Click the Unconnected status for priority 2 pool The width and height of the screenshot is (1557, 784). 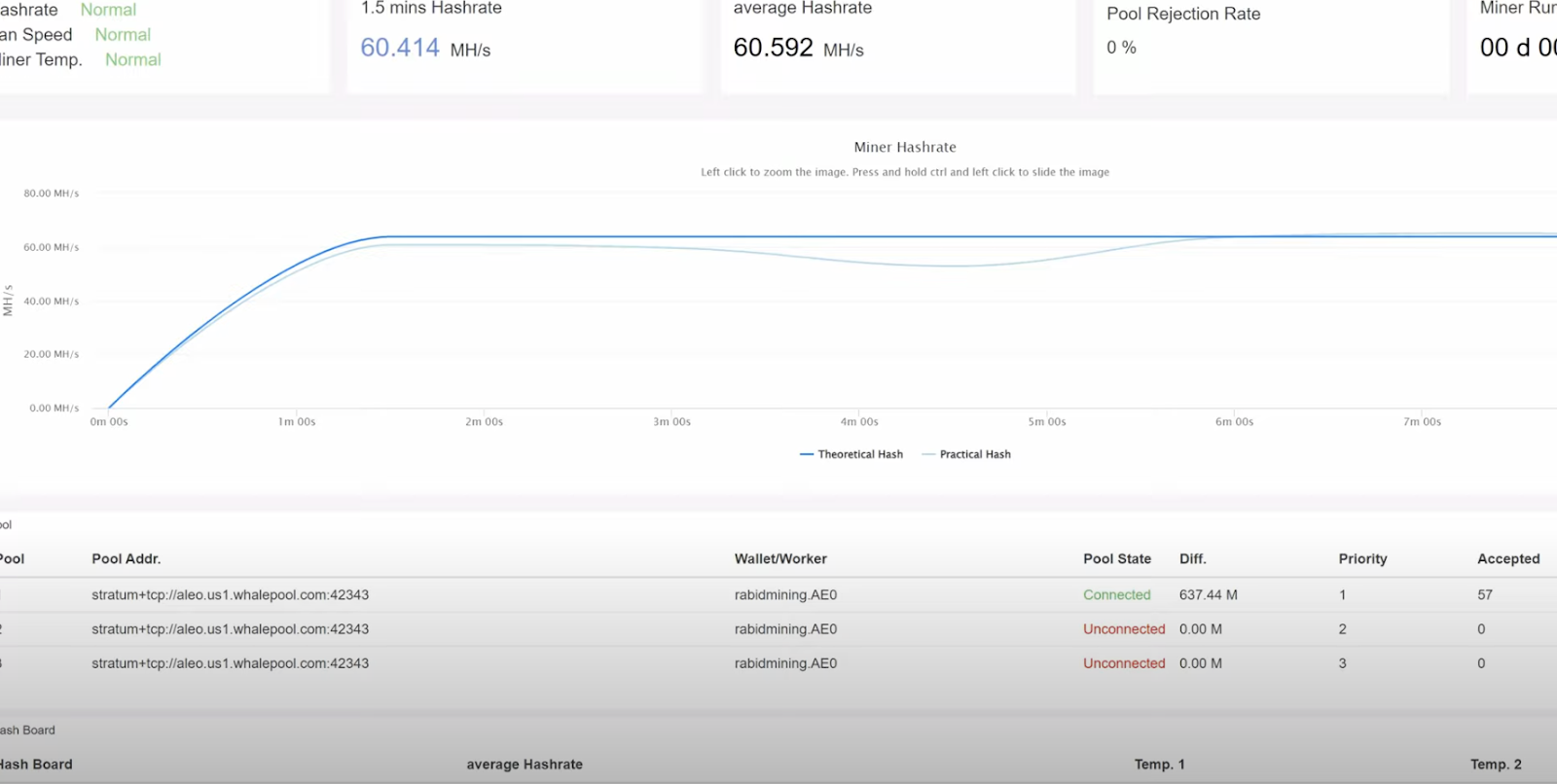(x=1124, y=629)
